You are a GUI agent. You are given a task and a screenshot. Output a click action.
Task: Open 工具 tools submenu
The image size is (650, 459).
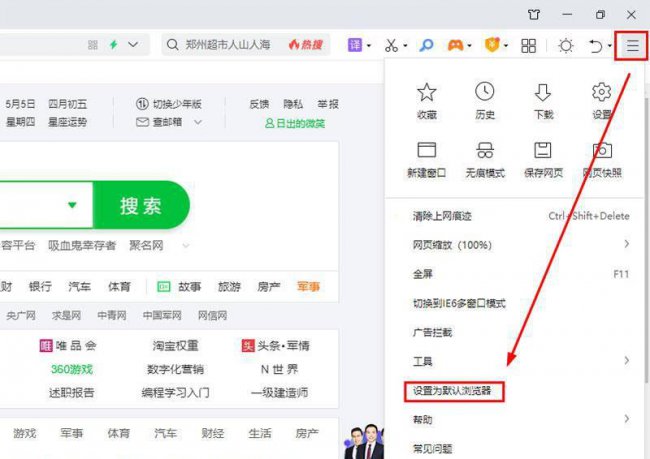[x=515, y=361]
